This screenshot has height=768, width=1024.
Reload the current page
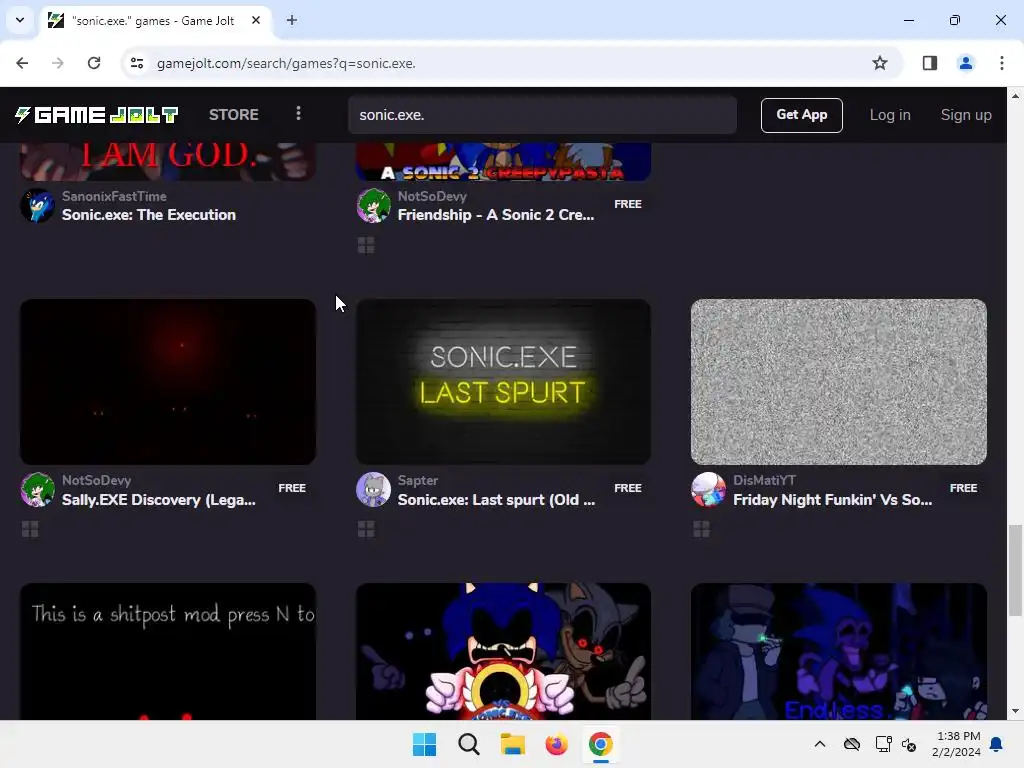94,63
